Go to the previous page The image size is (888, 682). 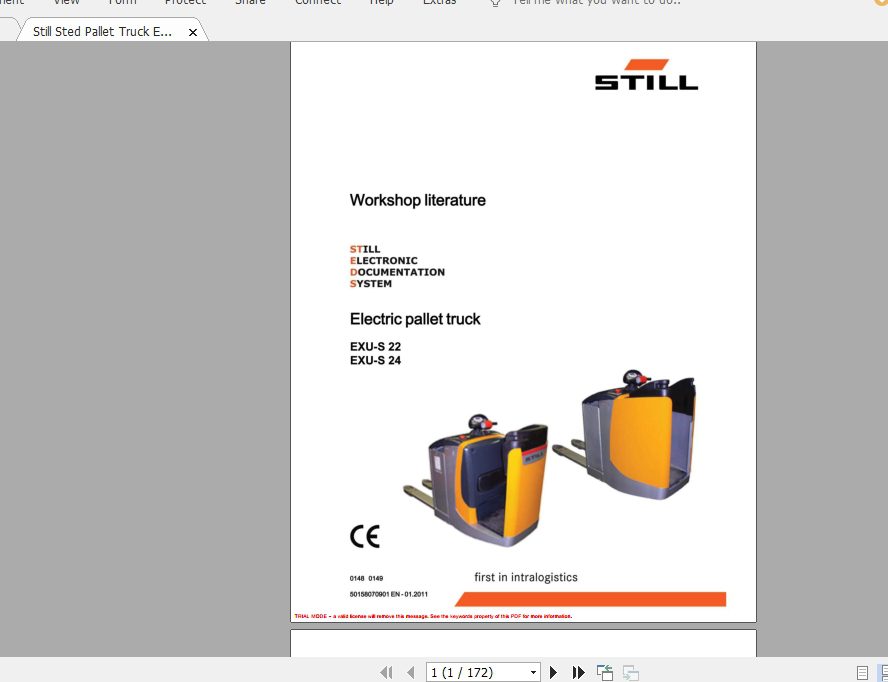[x=411, y=672]
